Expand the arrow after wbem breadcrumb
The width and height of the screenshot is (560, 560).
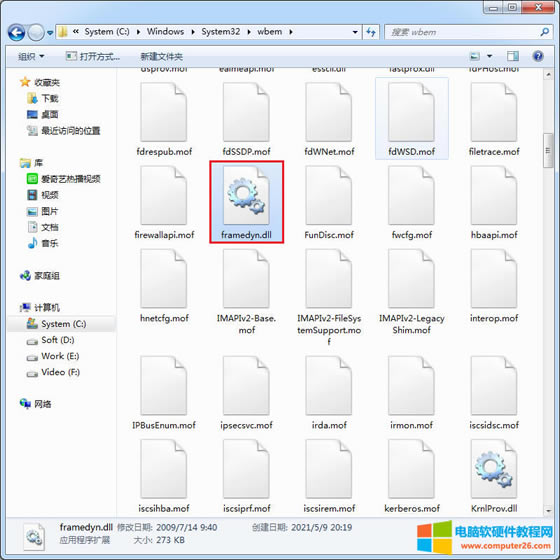291,32
